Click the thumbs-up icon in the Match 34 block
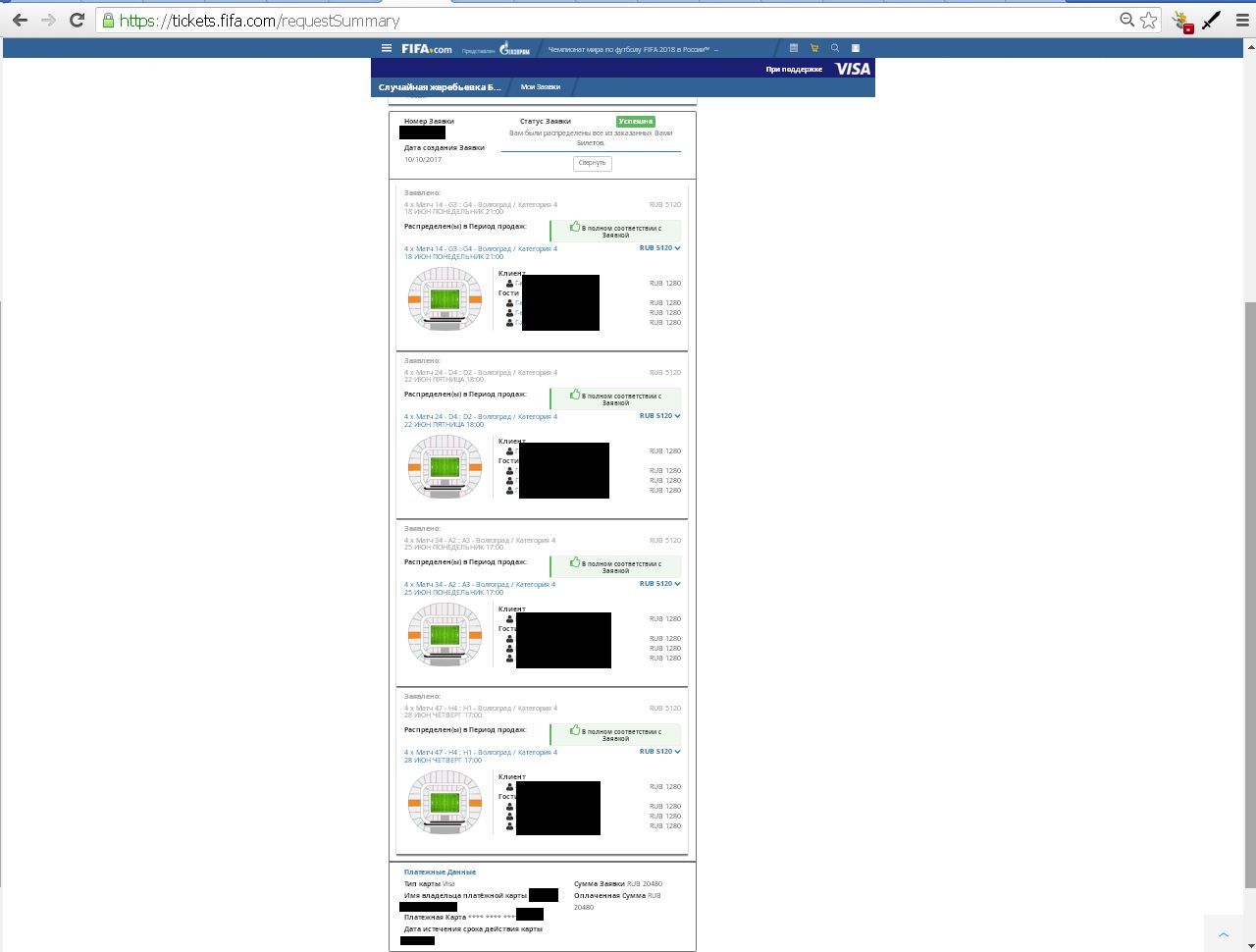This screenshot has height=952, width=1256. (x=575, y=562)
